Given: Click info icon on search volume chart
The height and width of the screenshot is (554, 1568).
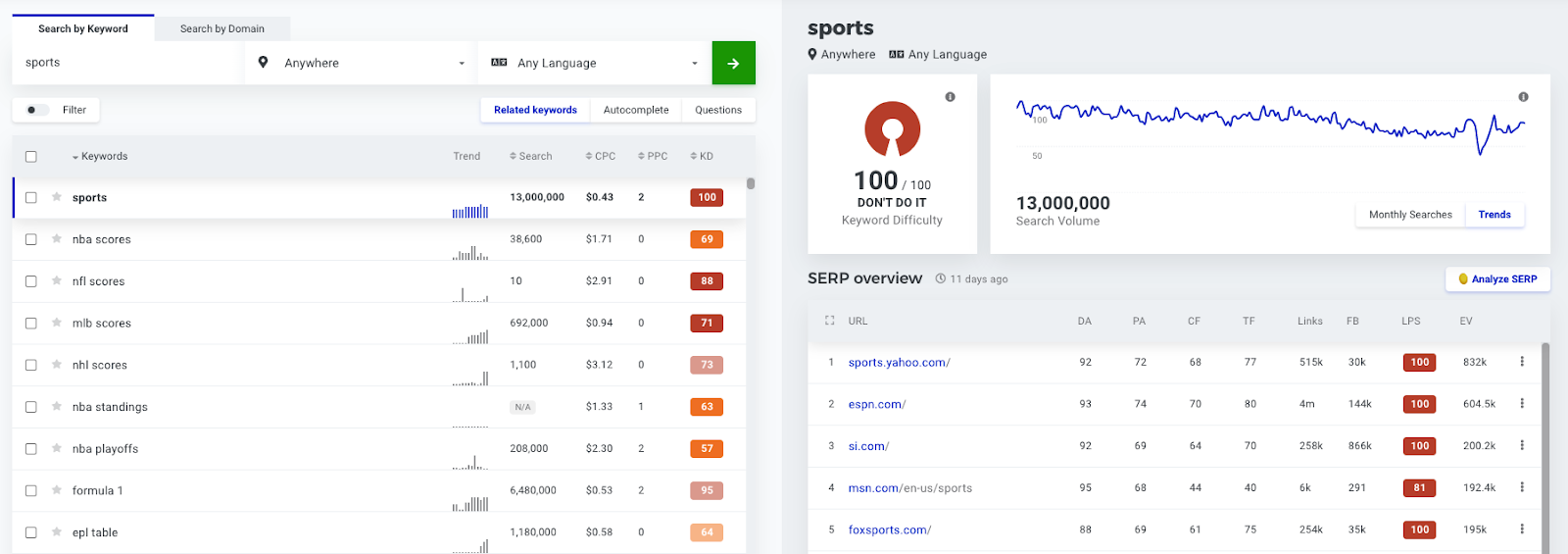Looking at the screenshot, I should pyautogui.click(x=1523, y=97).
